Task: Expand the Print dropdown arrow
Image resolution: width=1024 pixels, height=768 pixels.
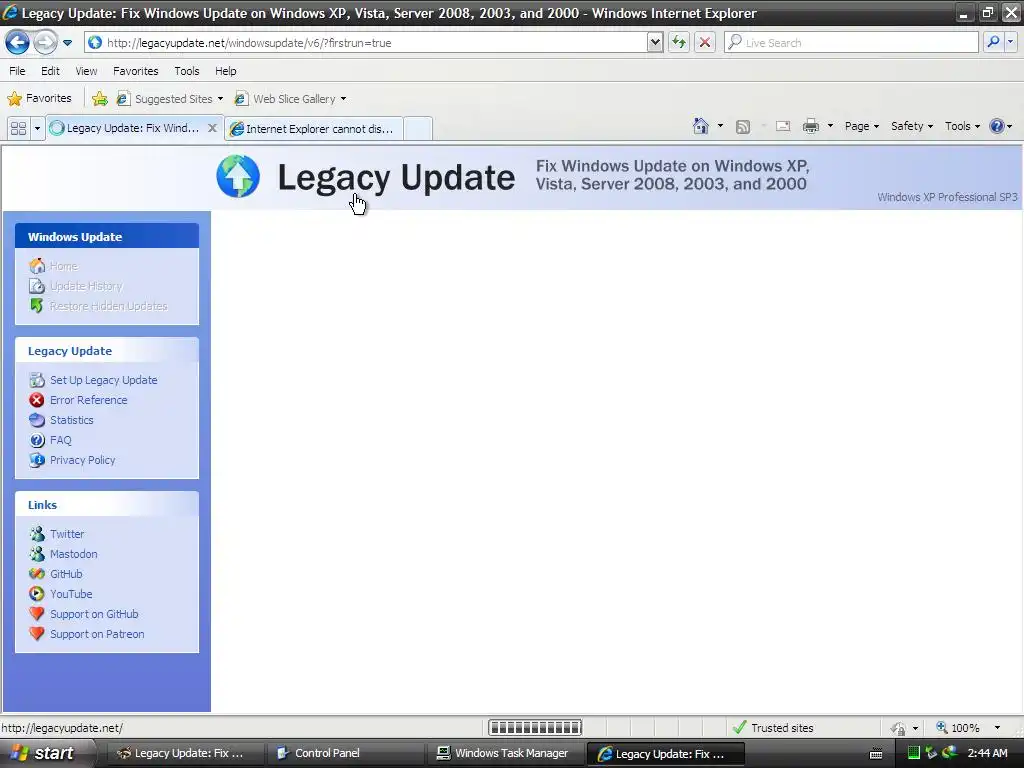Action: point(830,126)
